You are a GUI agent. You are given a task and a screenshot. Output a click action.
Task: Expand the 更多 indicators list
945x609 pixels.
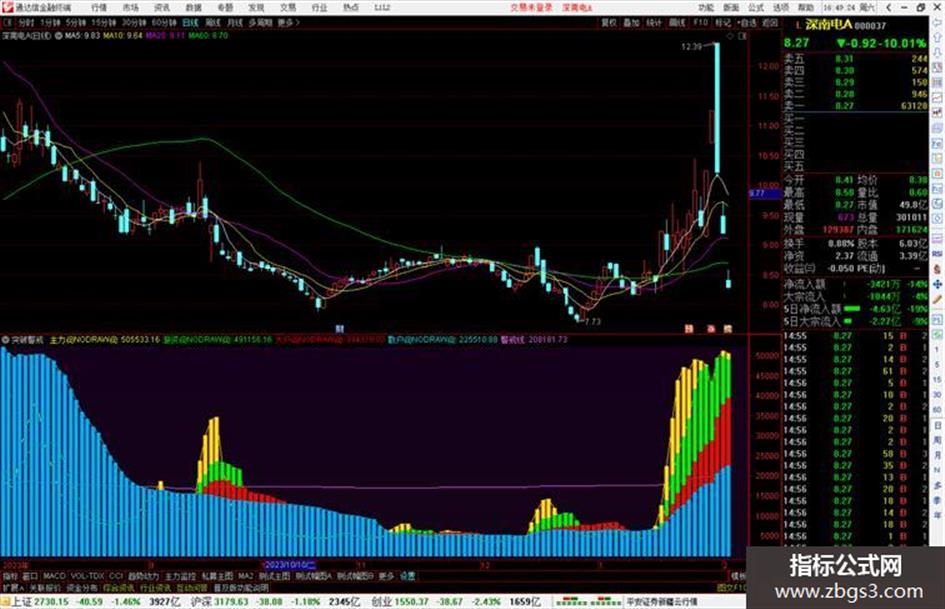(386, 576)
